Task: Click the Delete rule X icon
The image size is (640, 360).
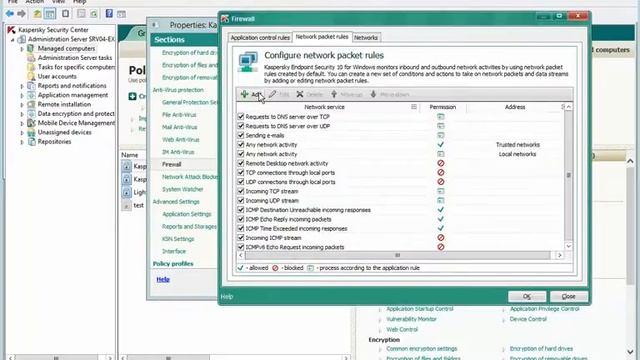Action: tap(300, 94)
